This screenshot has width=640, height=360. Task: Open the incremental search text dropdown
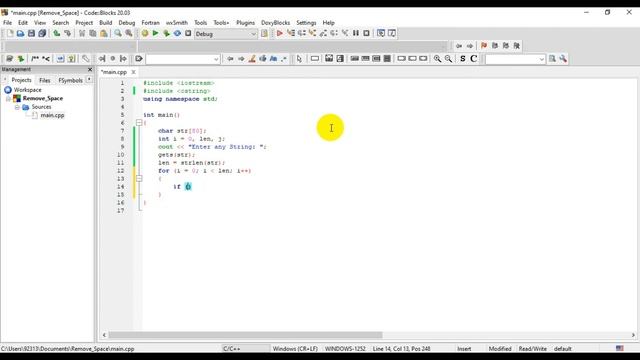click(216, 59)
